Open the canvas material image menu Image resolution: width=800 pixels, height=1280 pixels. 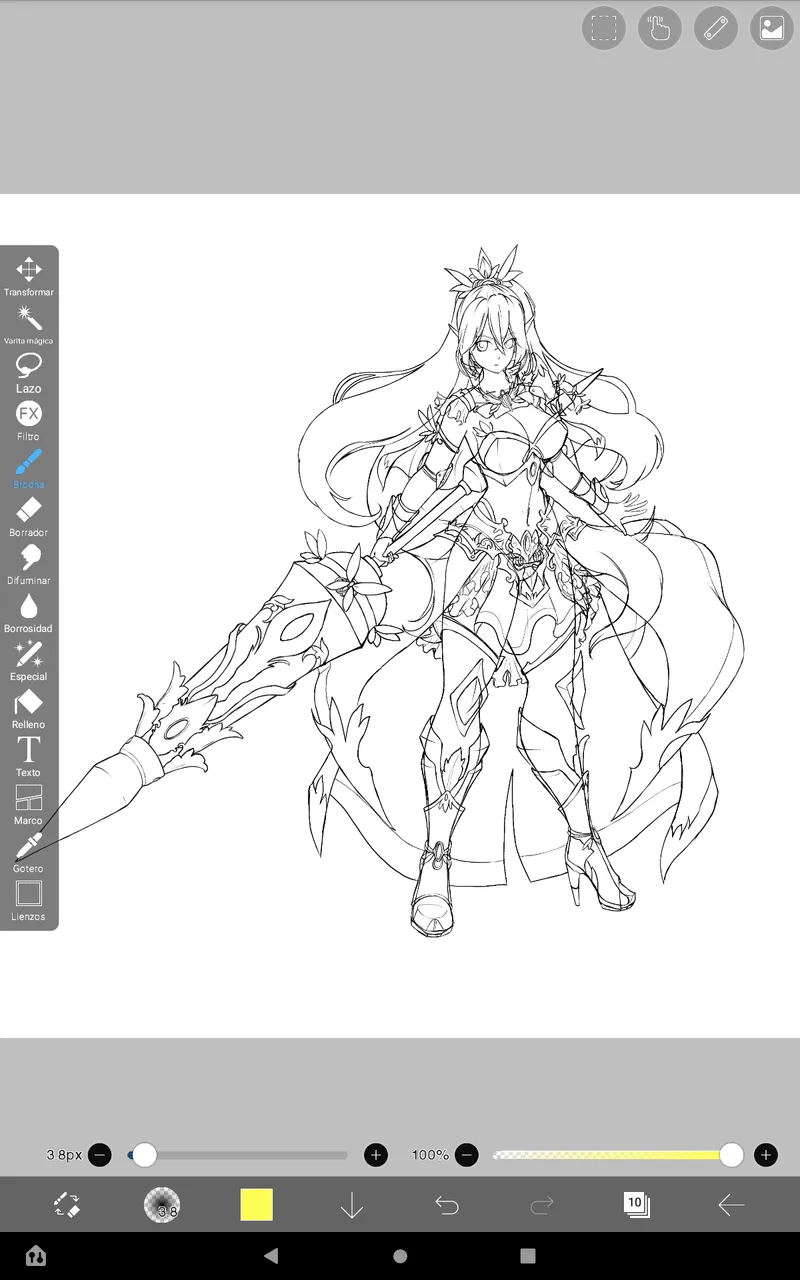tap(771, 28)
